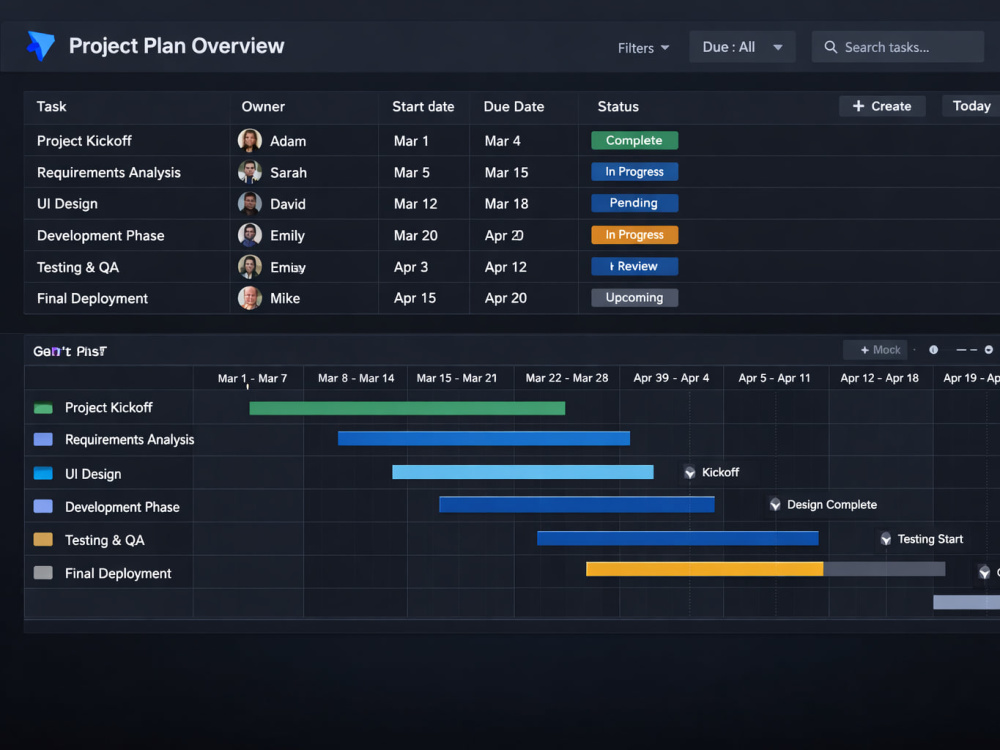The image size is (1000, 750).
Task: Click the orange Final Deployment bar
Action: point(705,569)
